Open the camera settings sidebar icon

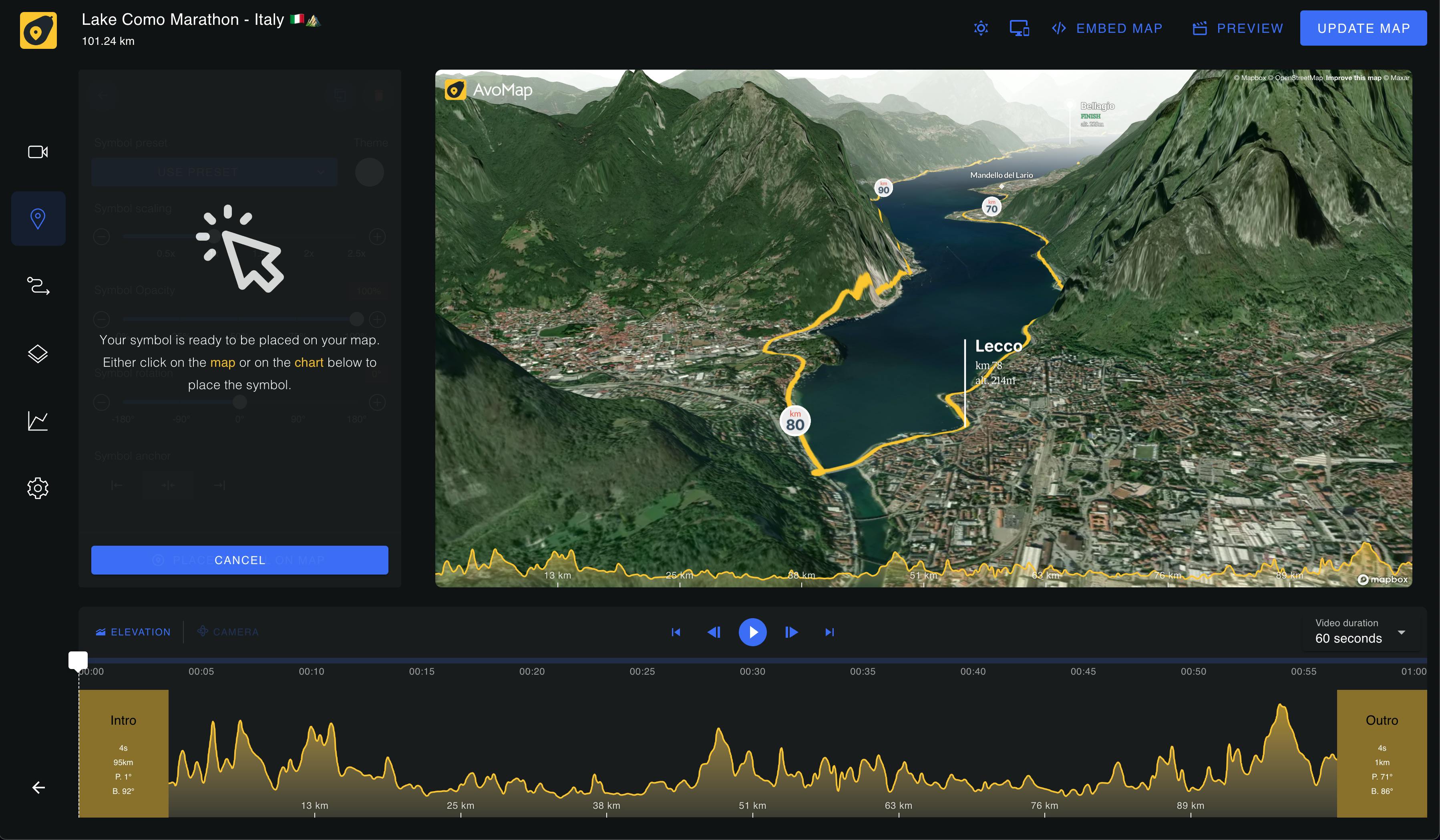[x=38, y=152]
